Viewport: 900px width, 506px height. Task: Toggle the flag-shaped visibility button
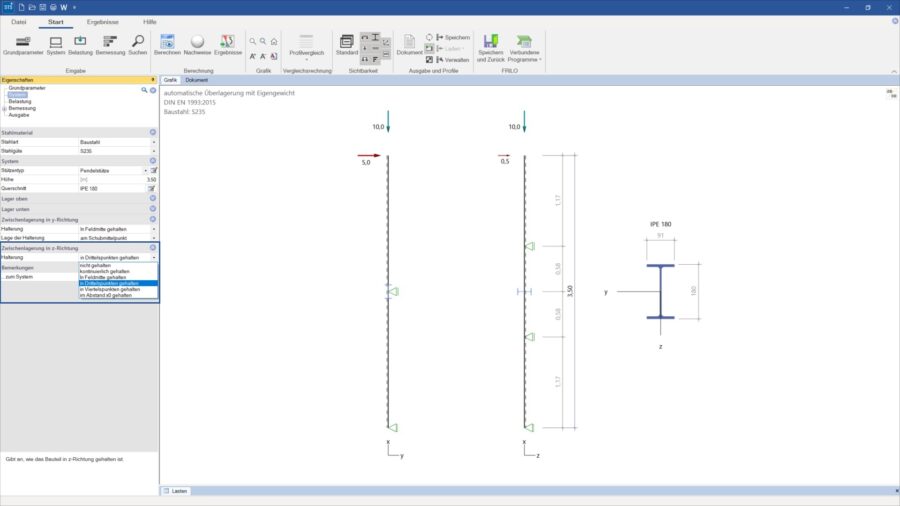[x=375, y=59]
